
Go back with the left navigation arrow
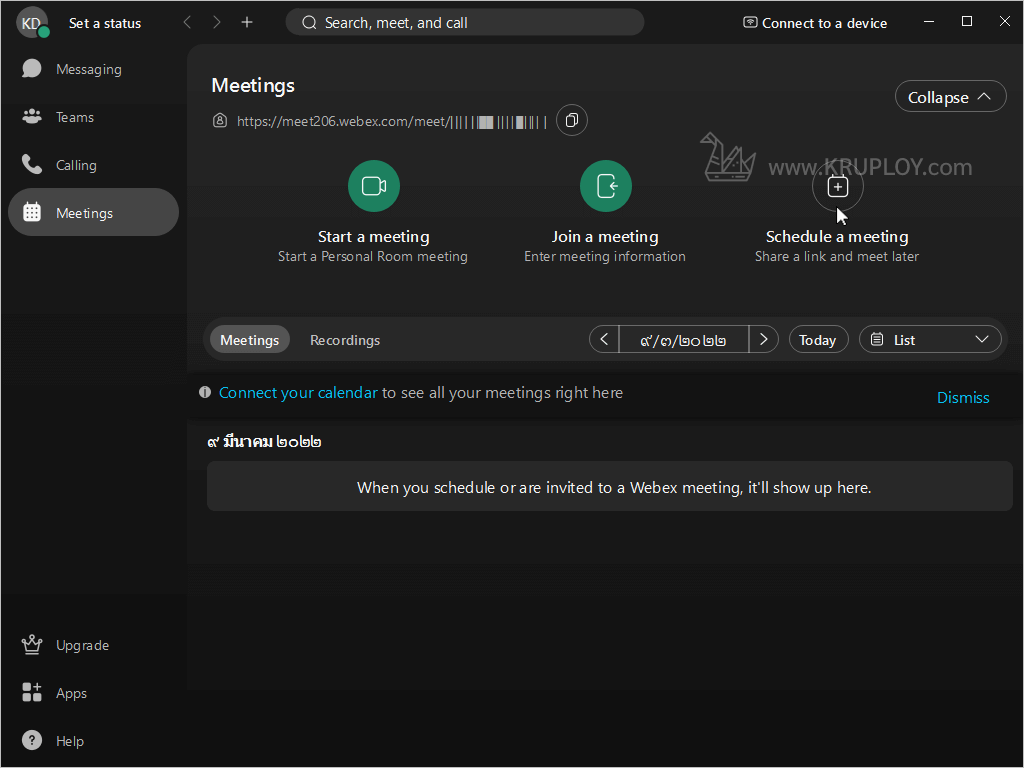click(x=187, y=23)
